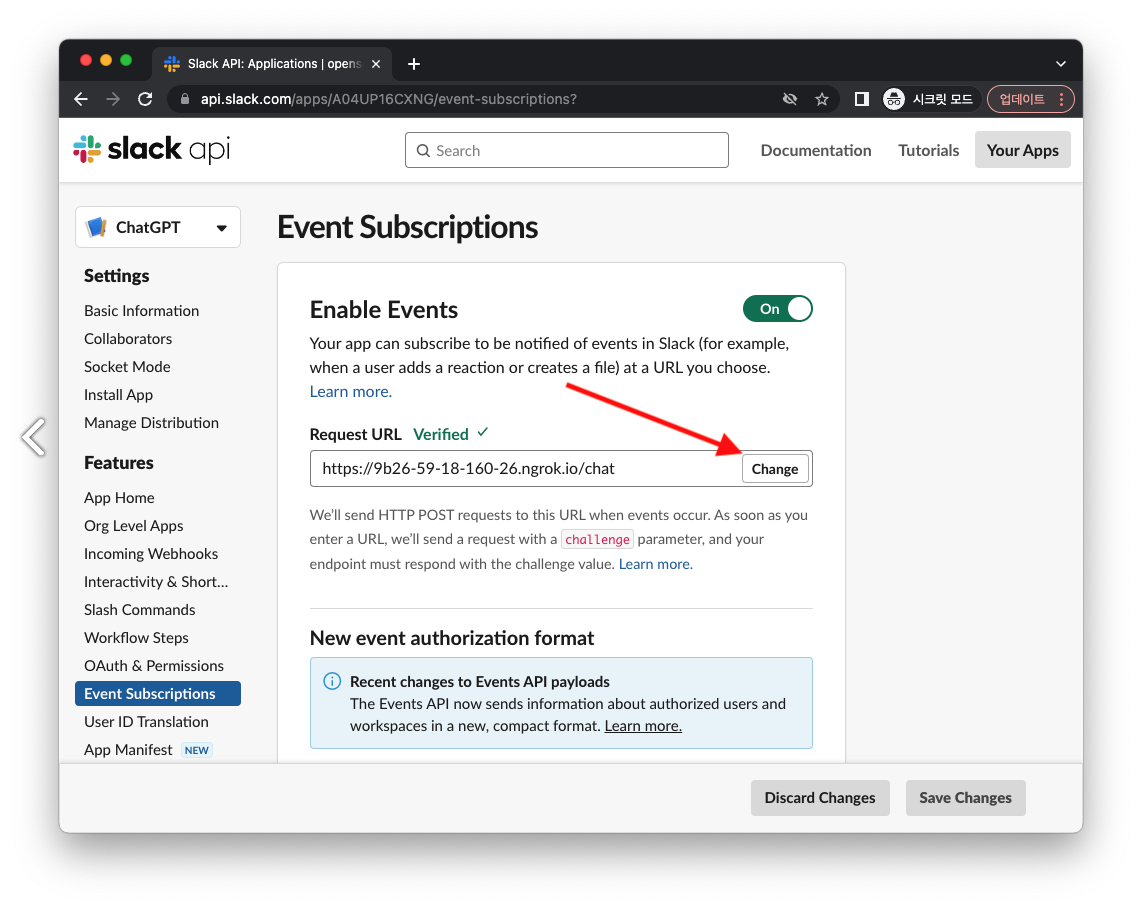This screenshot has height=901, width=1136.
Task: Click the Verified status text
Action: point(440,435)
